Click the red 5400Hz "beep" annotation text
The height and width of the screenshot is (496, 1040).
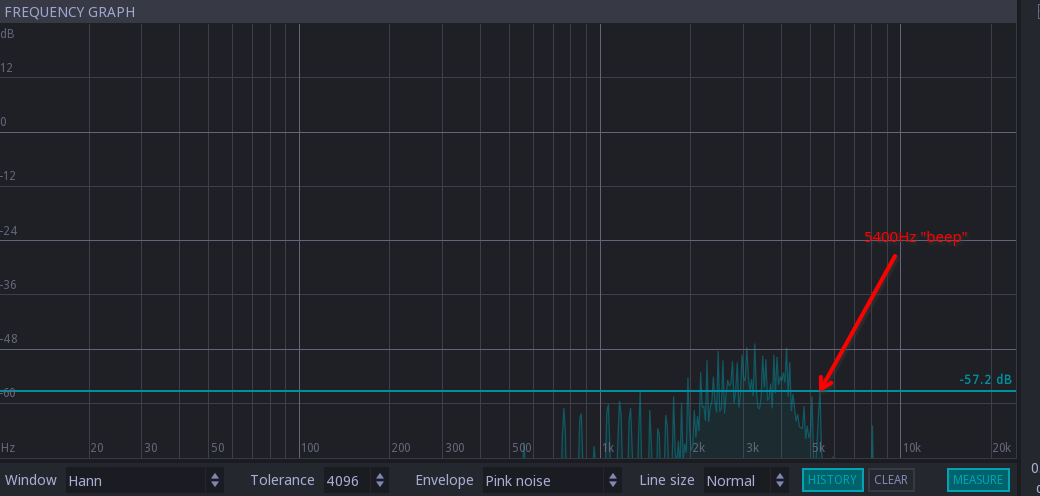917,237
